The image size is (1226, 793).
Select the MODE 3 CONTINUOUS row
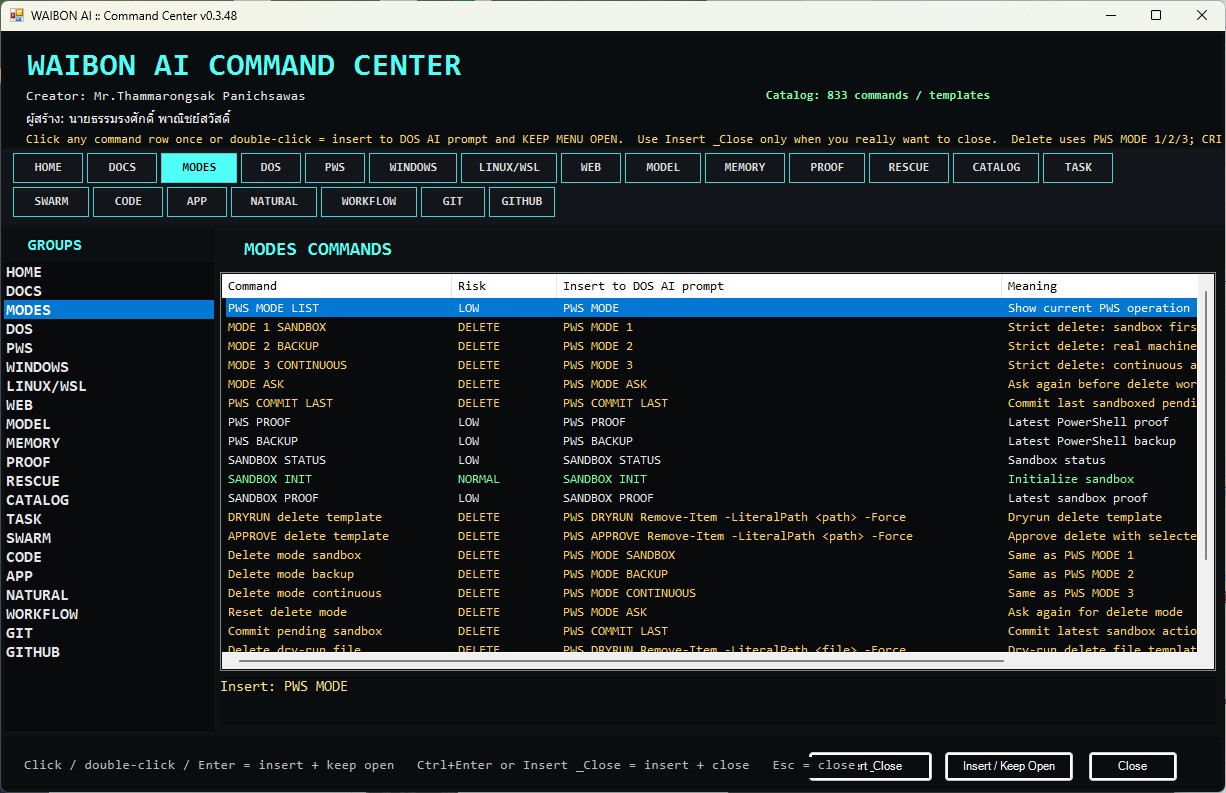point(709,365)
